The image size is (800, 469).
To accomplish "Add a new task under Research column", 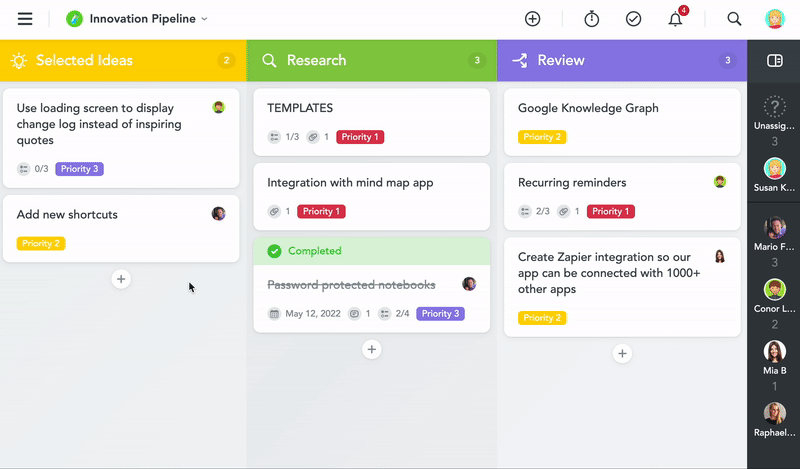I will [x=371, y=349].
